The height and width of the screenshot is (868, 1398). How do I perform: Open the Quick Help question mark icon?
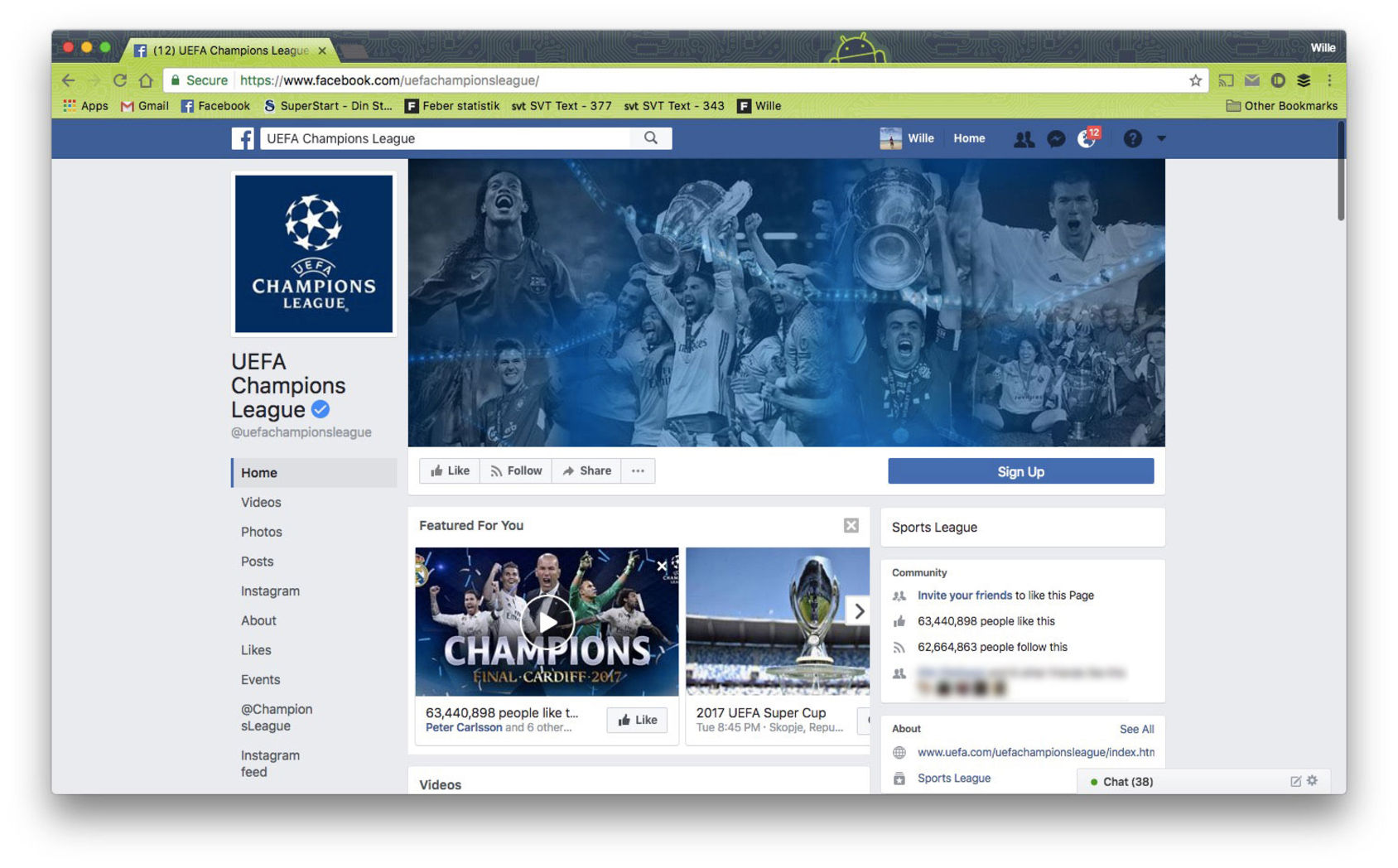click(1132, 139)
